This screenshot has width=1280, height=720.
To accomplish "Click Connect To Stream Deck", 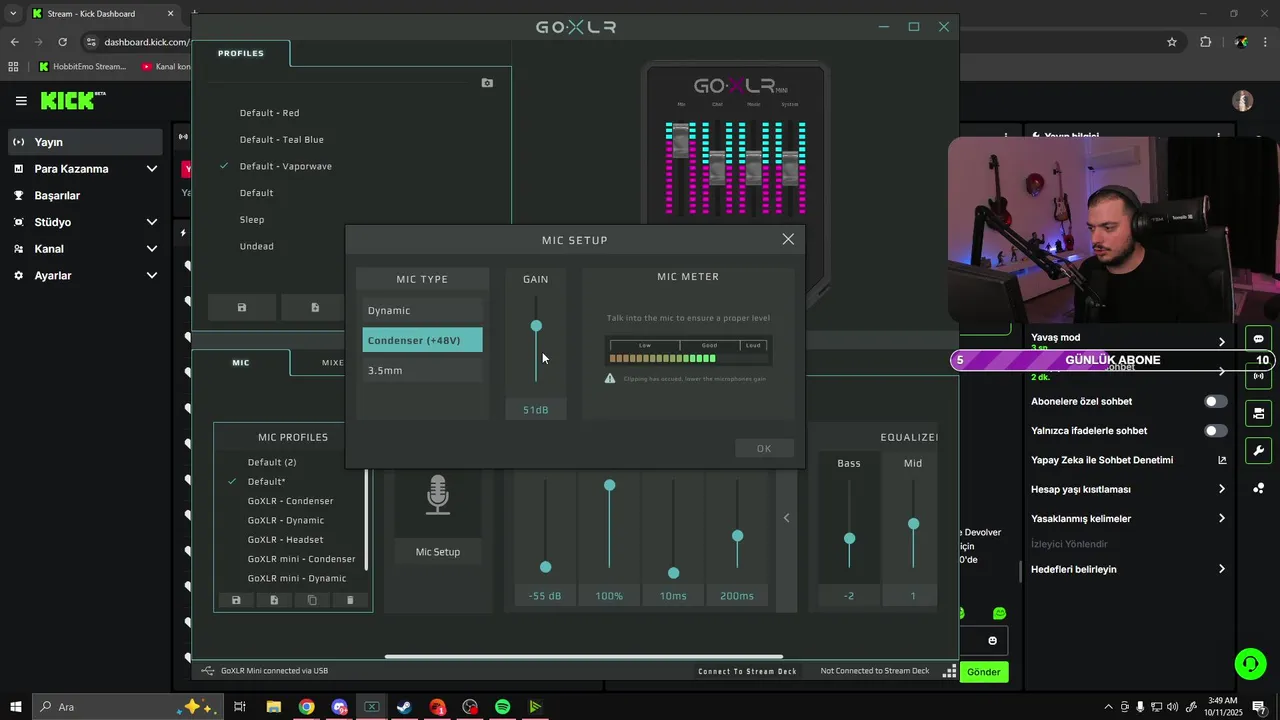I will coord(748,671).
